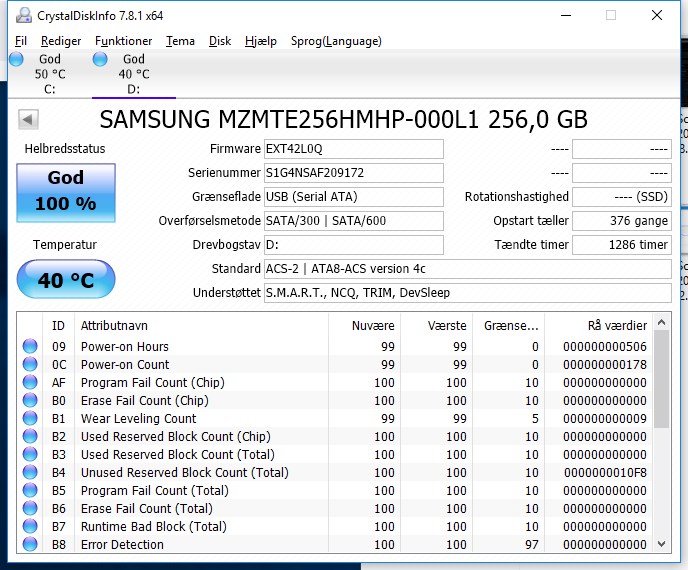Click the 40 °C temperature button
Screen dimensions: 688x570
(x=66, y=279)
